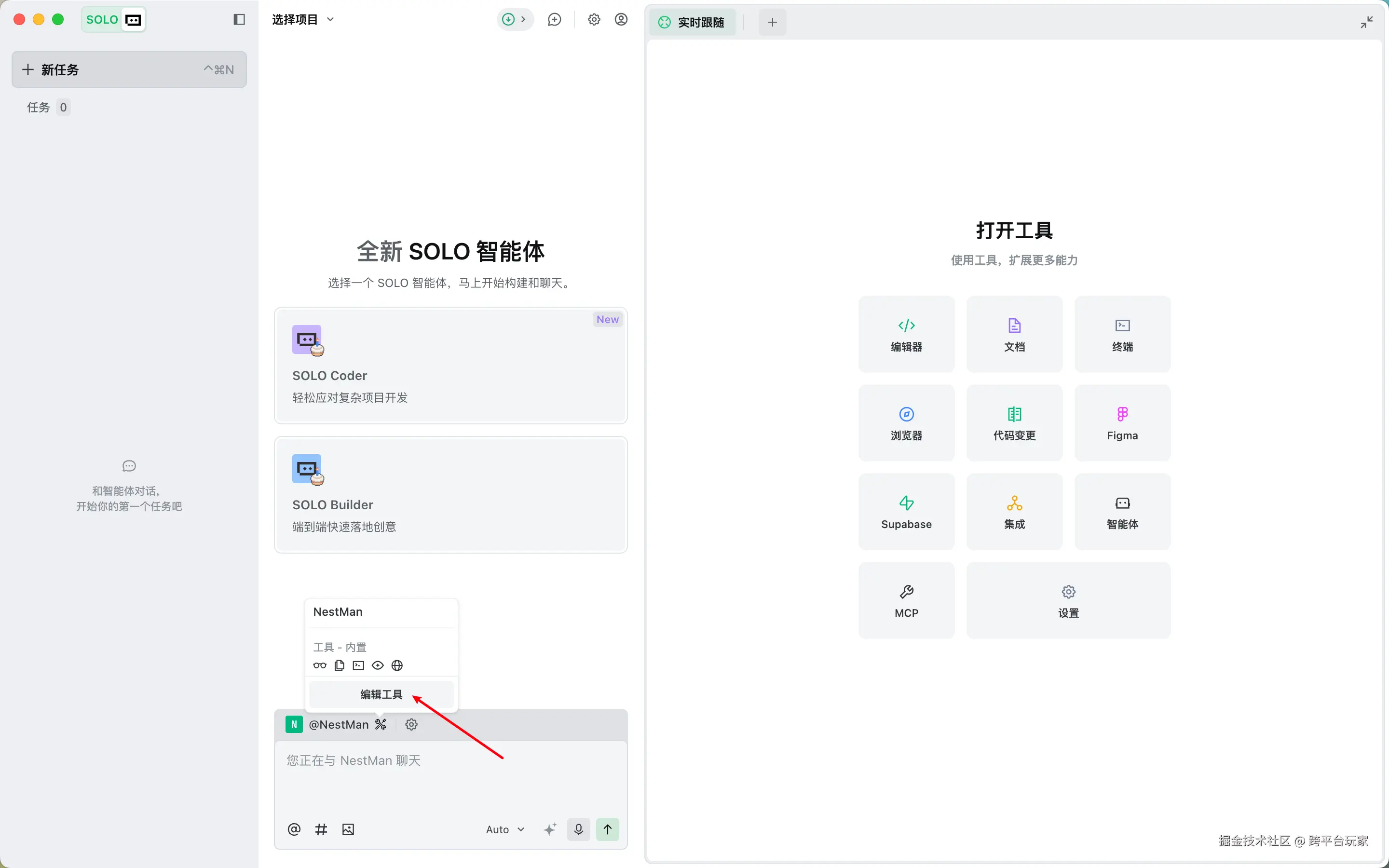Click the @NestMan agent chip
Viewport: 1389px width, 868px height.
(328, 724)
